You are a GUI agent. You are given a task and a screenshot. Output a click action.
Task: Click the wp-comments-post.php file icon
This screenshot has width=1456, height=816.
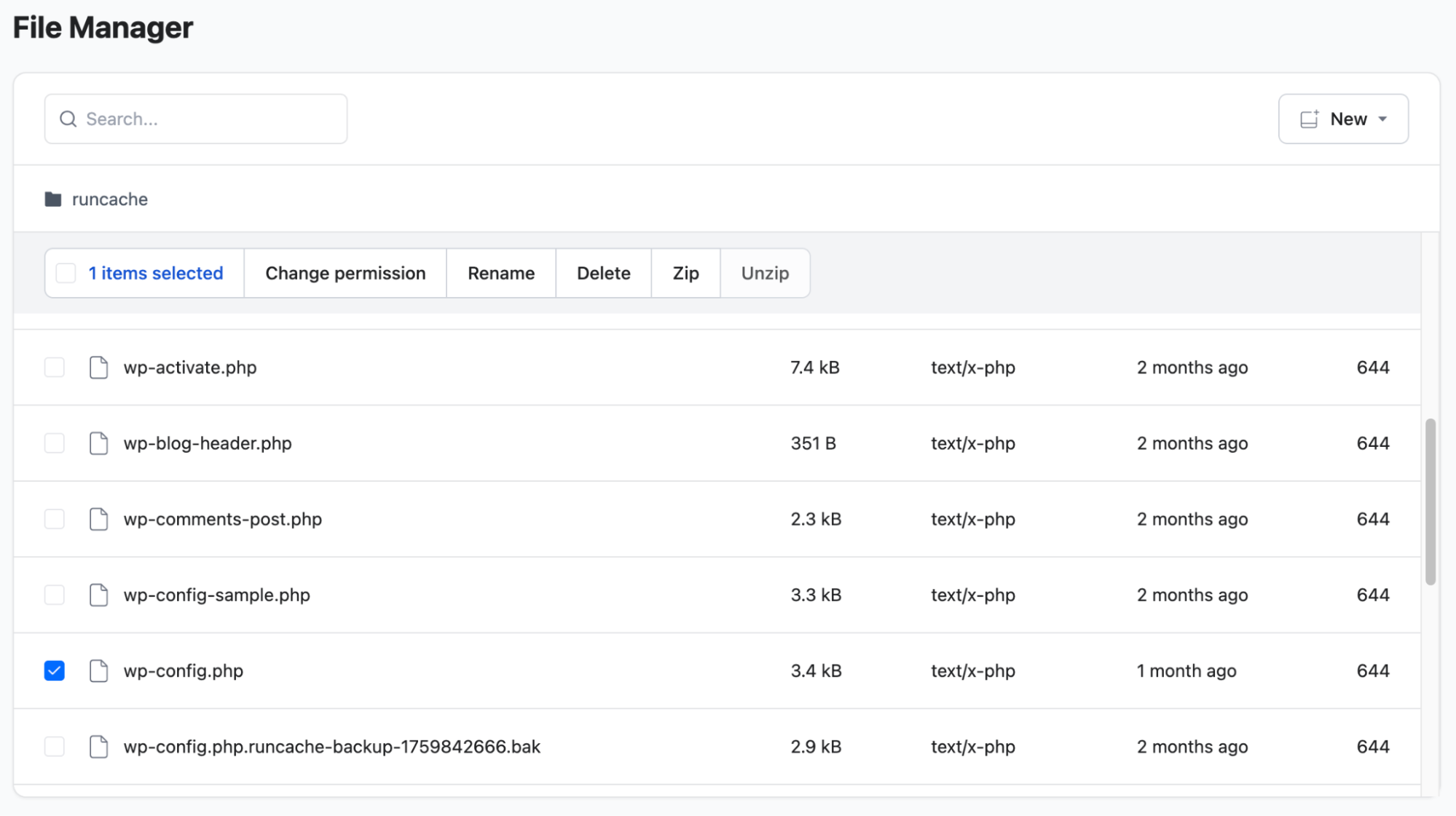pos(98,519)
